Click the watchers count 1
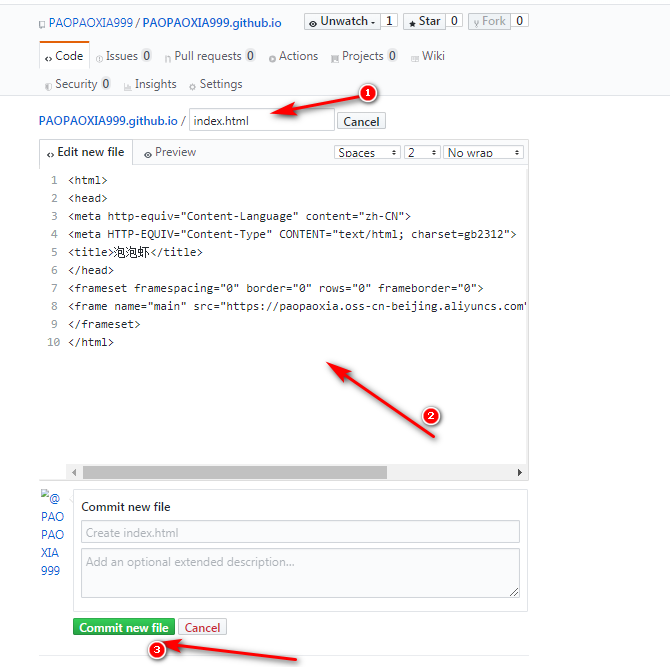Screen dimensions: 670x667 click(x=389, y=21)
